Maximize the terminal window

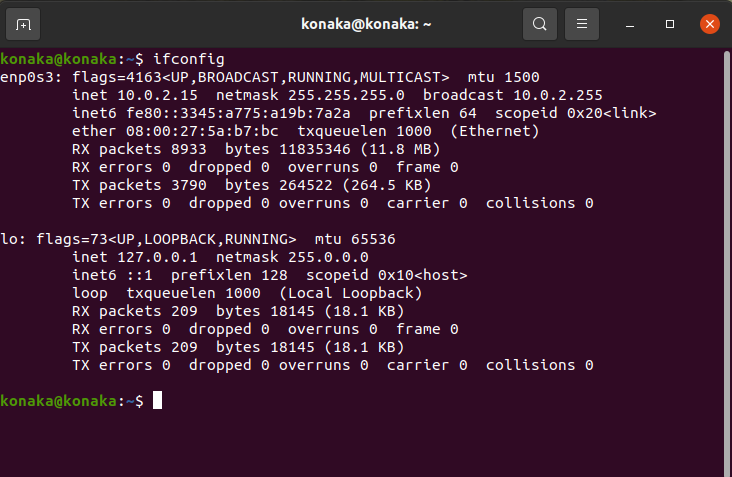(670, 24)
